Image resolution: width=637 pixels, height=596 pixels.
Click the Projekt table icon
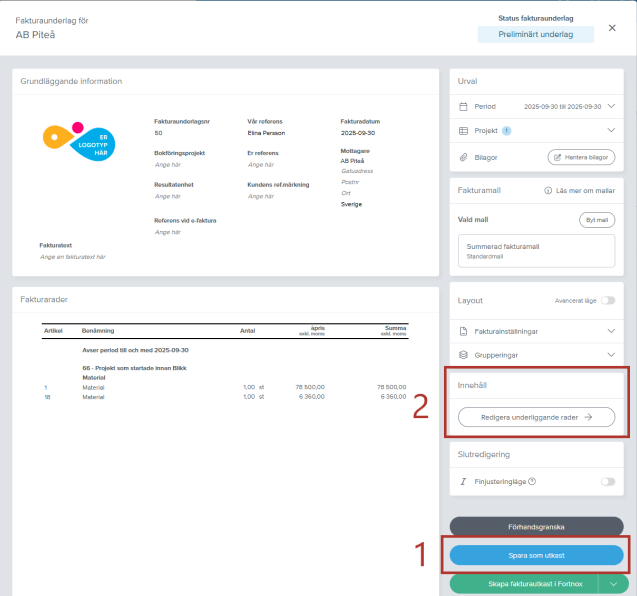coord(463,131)
